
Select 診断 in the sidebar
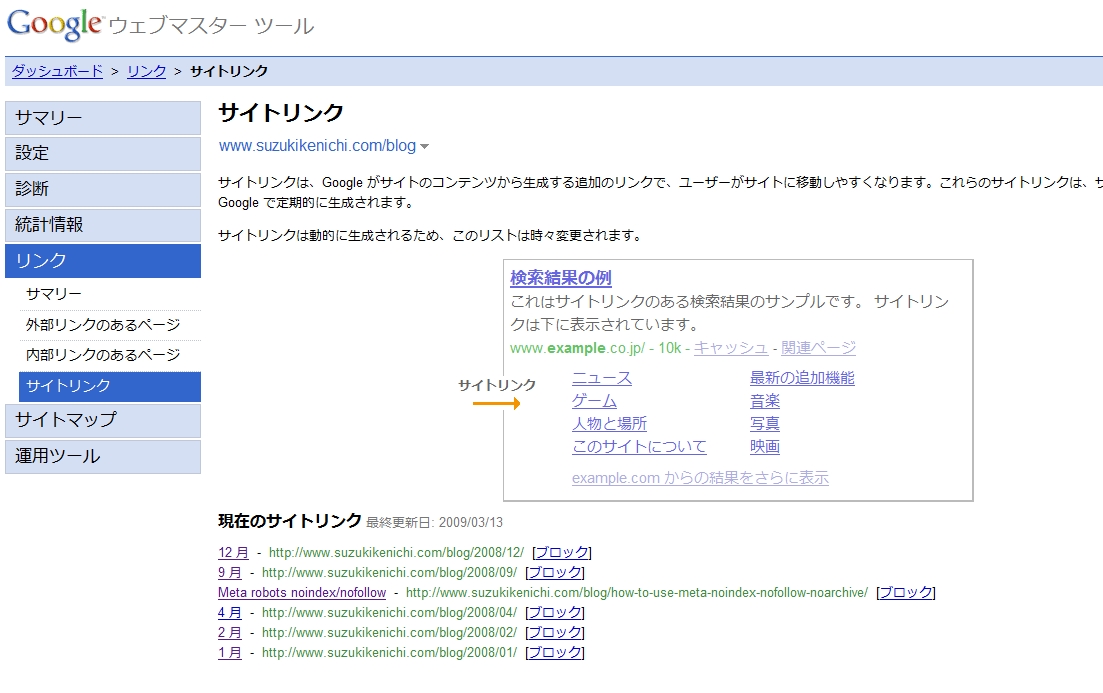click(x=103, y=189)
